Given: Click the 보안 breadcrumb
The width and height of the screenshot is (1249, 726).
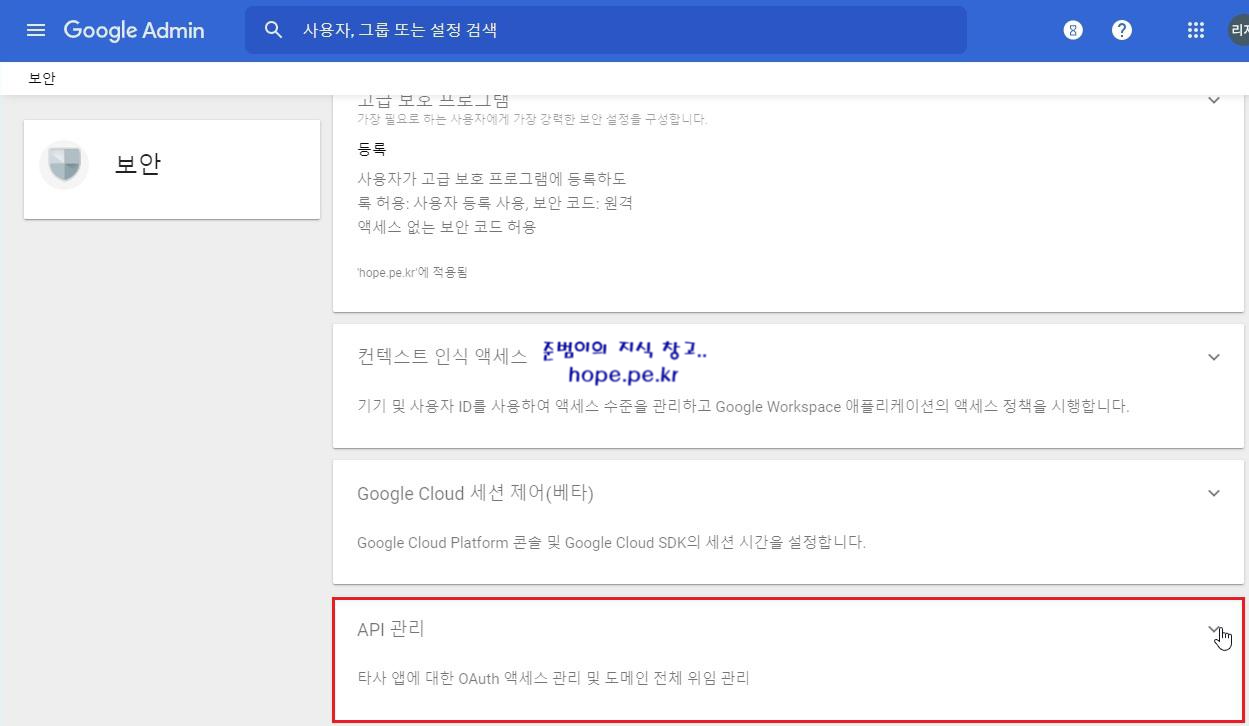Looking at the screenshot, I should (x=42, y=78).
